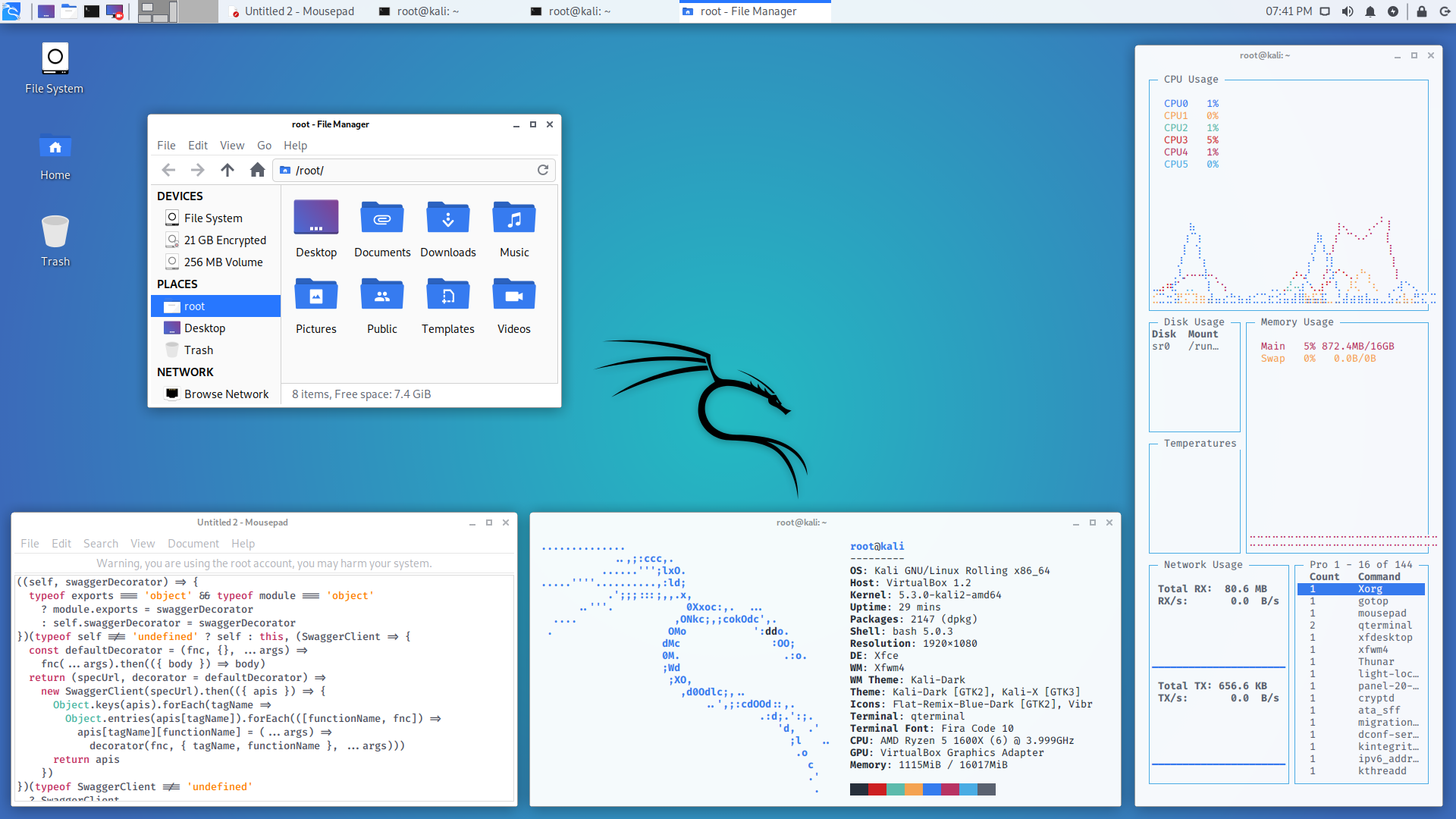Select Trash in Places sidebar
The height and width of the screenshot is (819, 1456).
coord(216,350)
